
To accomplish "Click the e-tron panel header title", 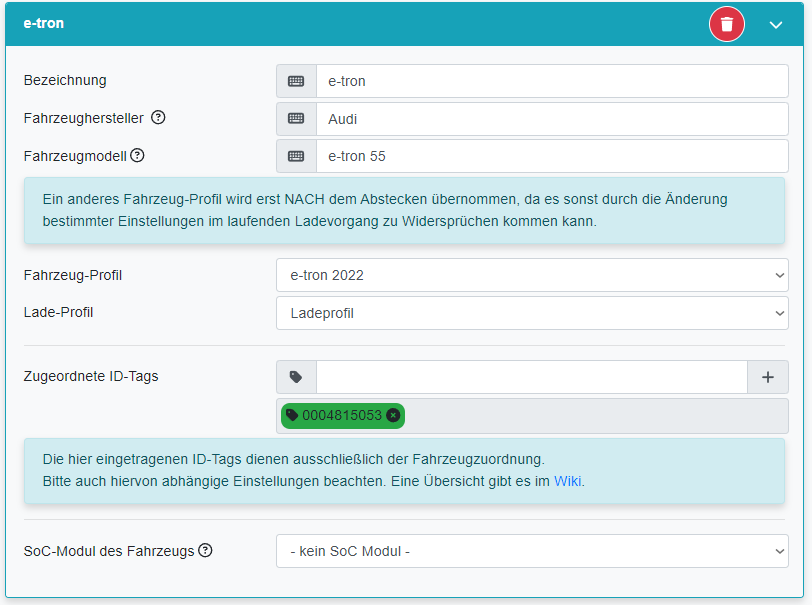I will click(x=44, y=23).
